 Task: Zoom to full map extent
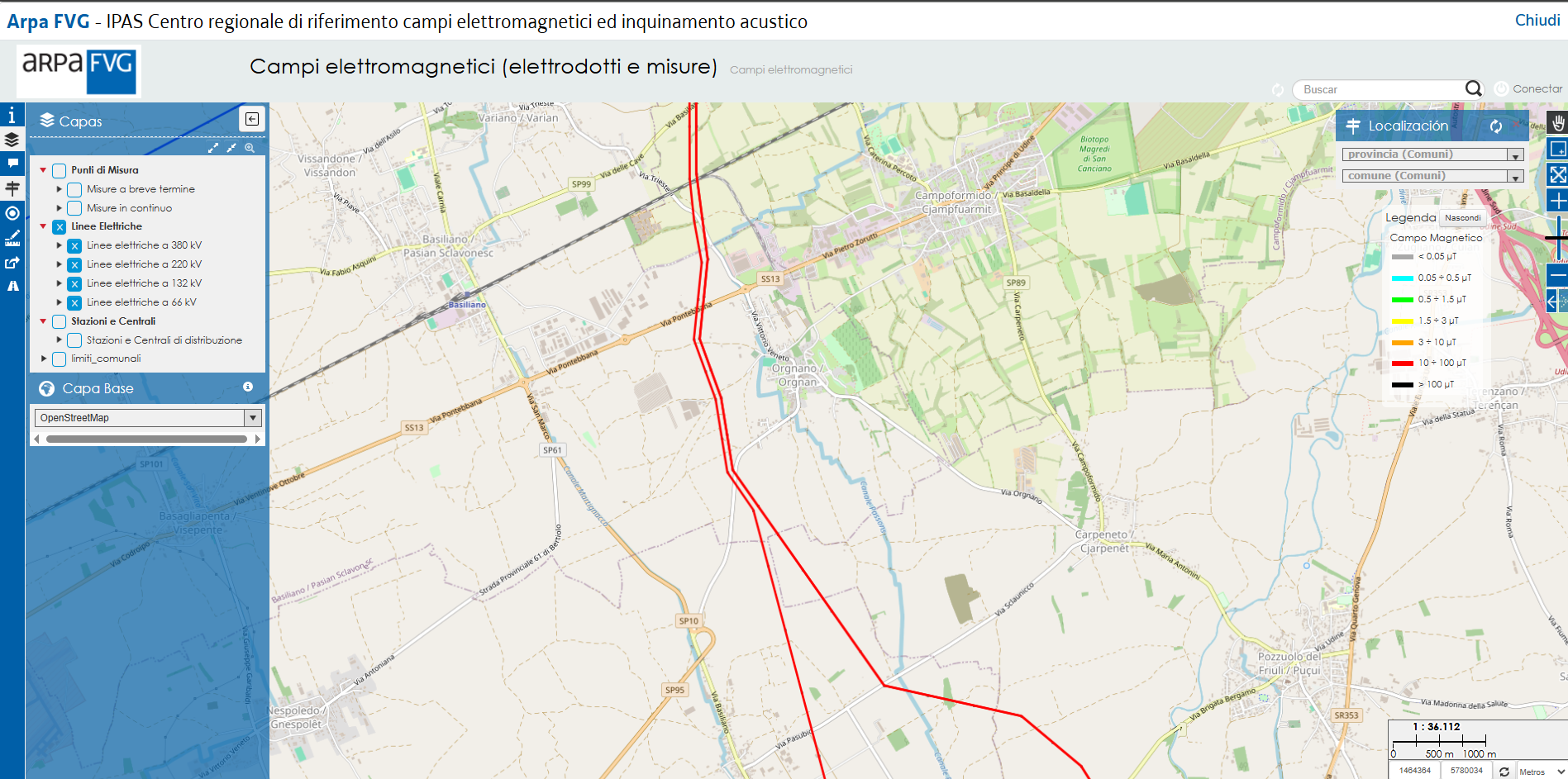tap(1557, 174)
